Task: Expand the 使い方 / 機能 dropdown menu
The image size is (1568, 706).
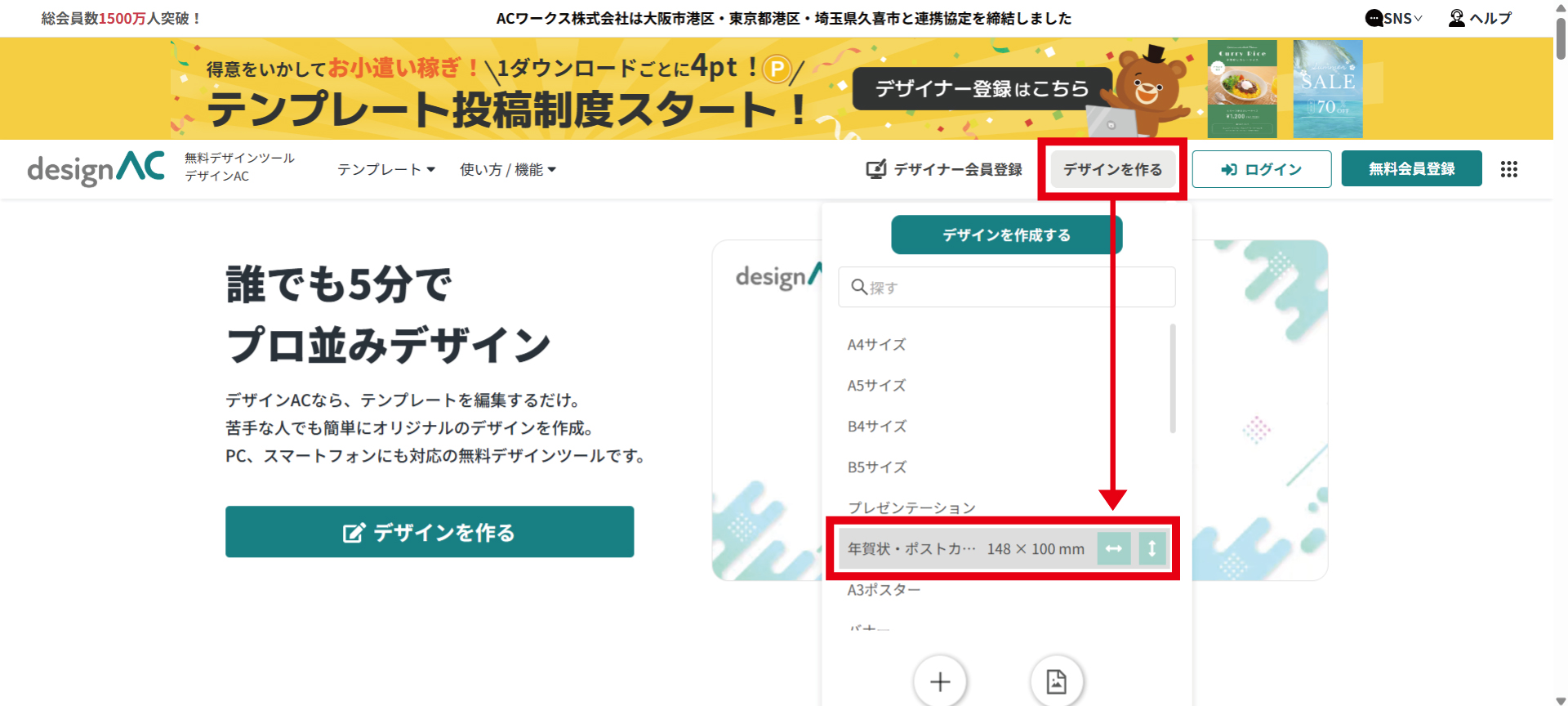Action: [x=507, y=169]
